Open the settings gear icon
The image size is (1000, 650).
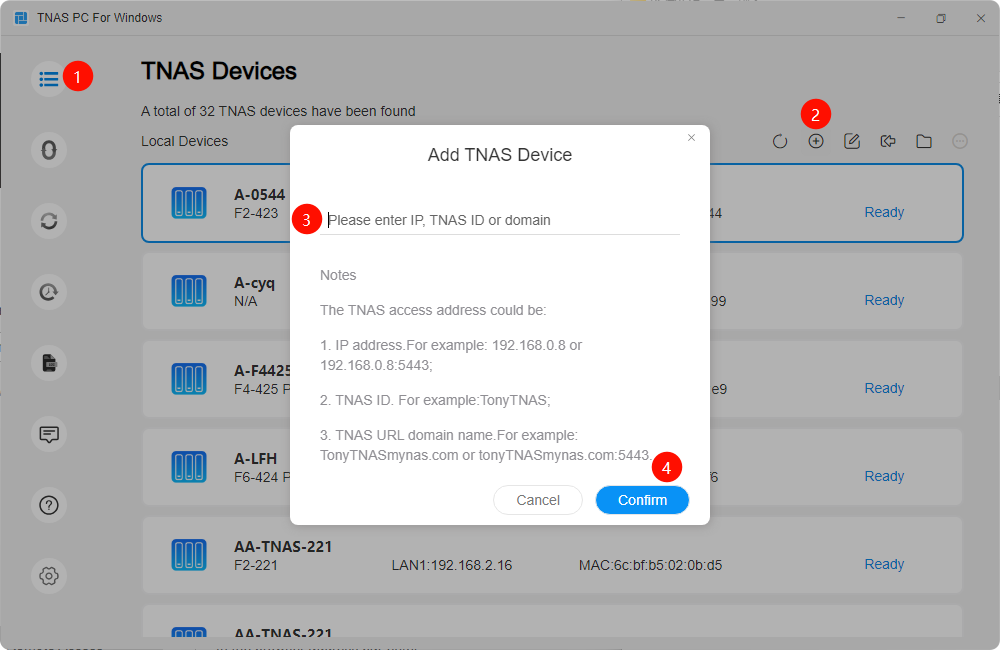(48, 575)
